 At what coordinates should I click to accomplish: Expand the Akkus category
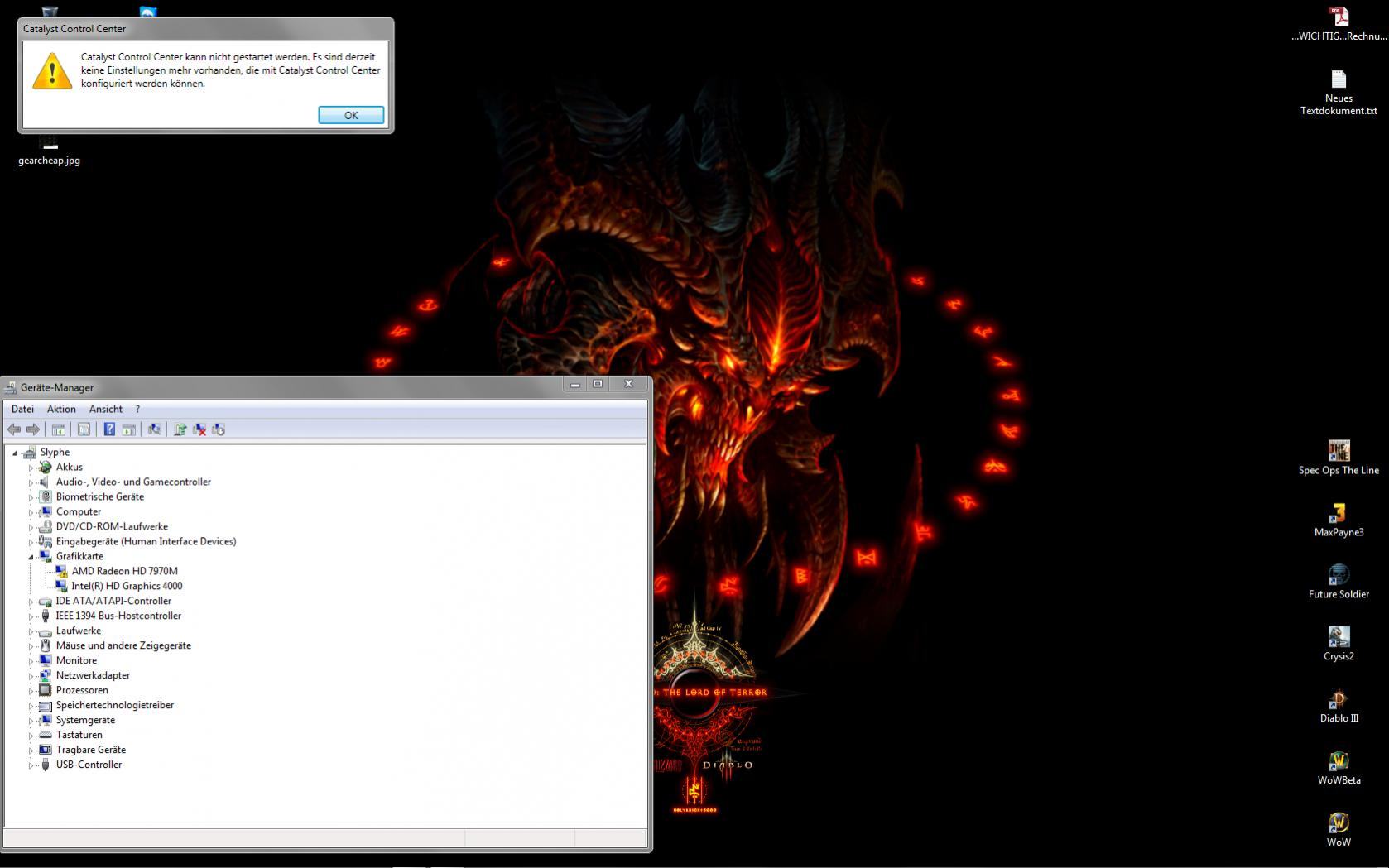[31, 468]
